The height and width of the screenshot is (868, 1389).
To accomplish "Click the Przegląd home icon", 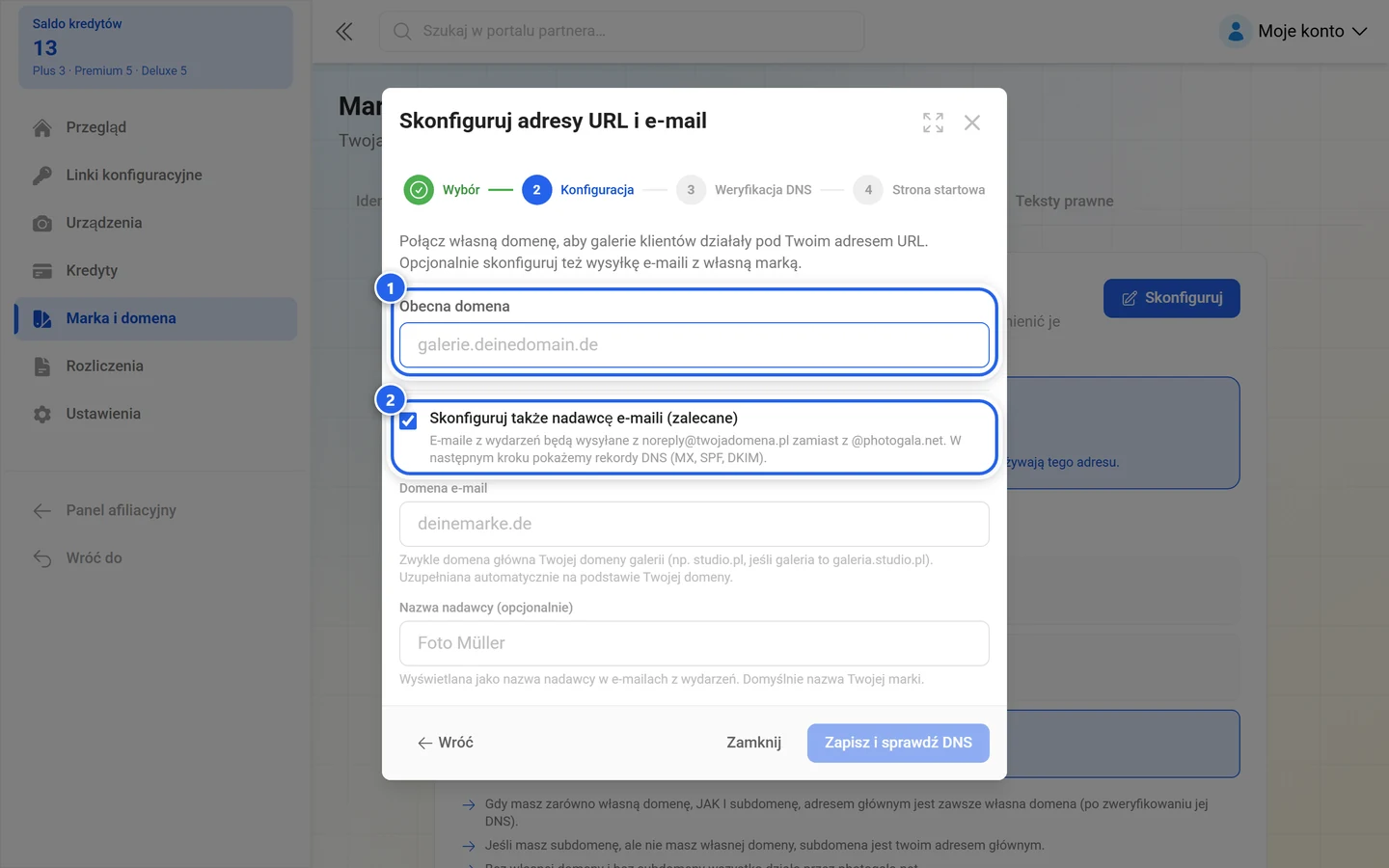I will pyautogui.click(x=42, y=128).
